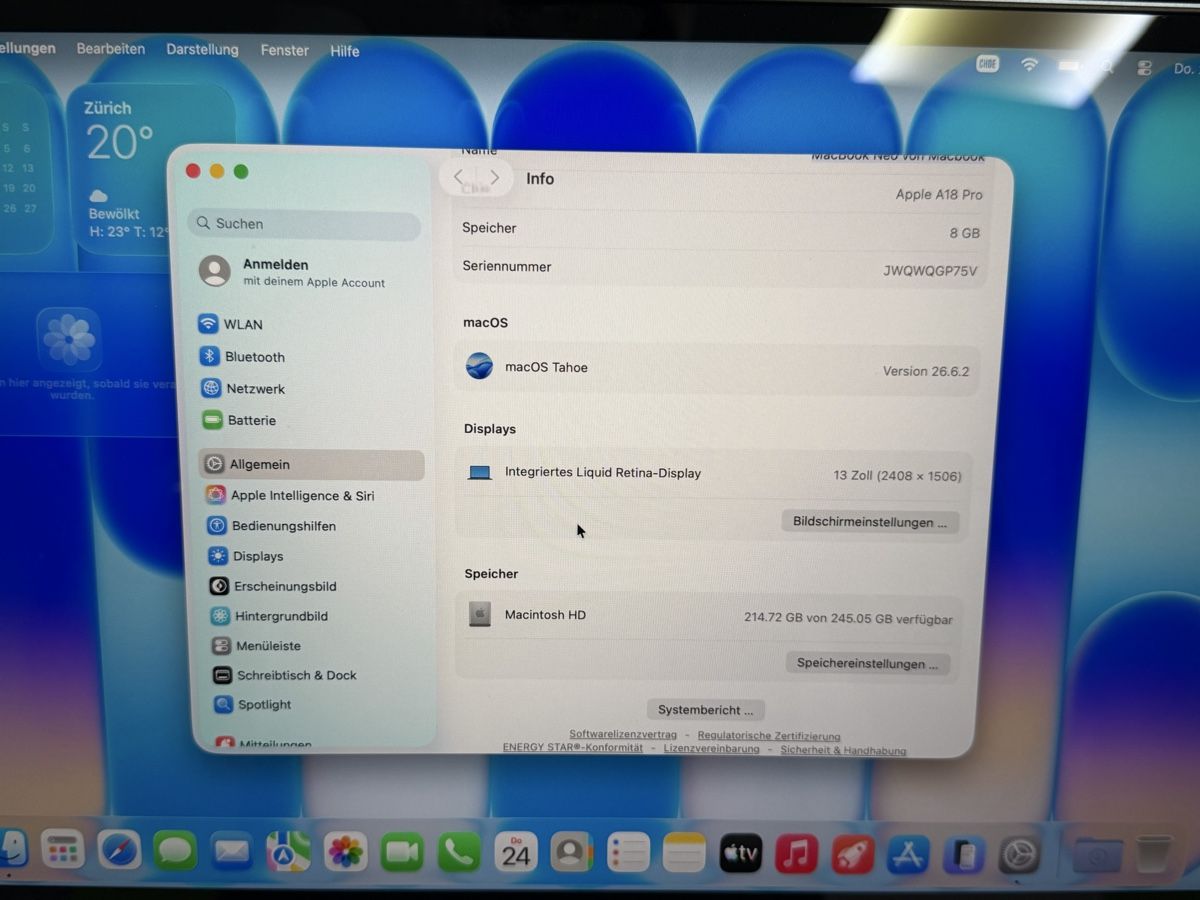
Task: Focus the Suchen search field
Action: point(304,224)
